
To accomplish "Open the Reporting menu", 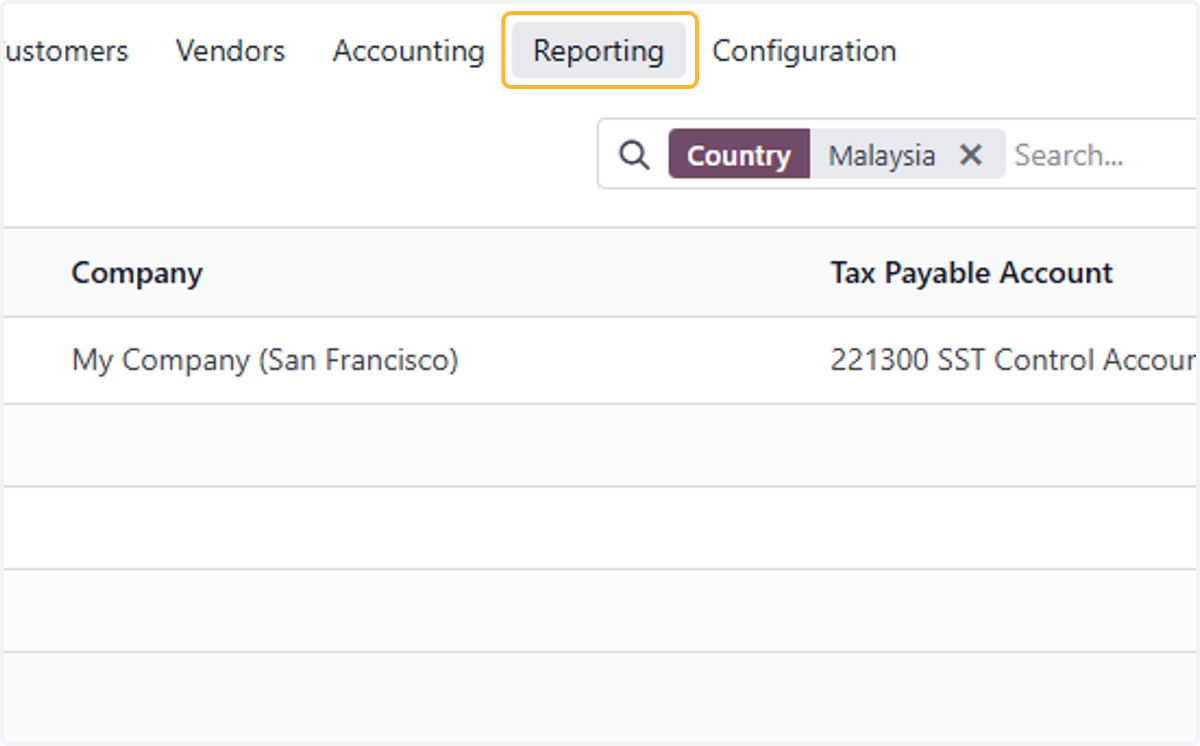I will (598, 51).
